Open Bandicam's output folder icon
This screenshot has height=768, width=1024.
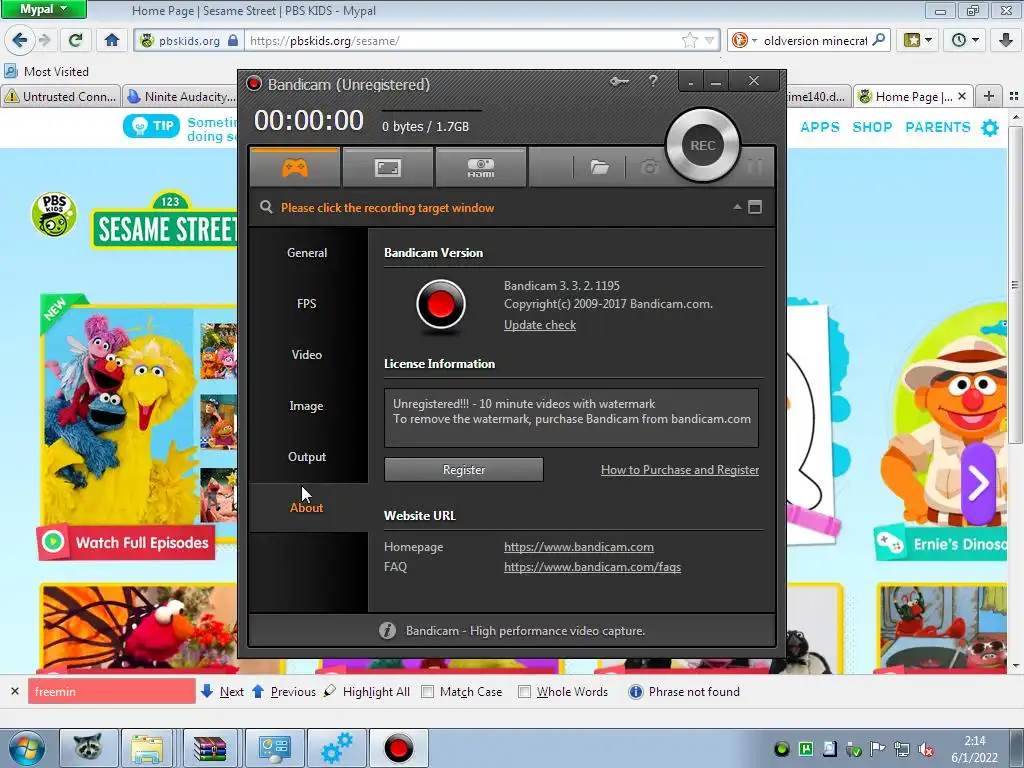pos(599,168)
